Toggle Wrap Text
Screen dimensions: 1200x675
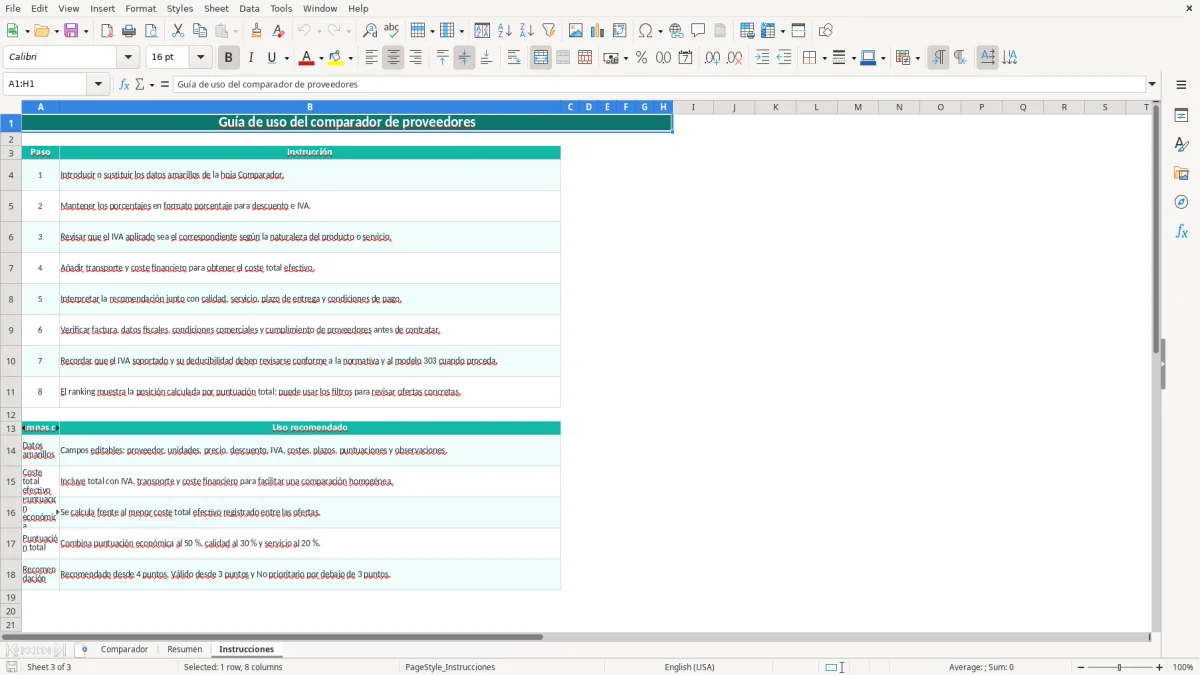point(514,58)
